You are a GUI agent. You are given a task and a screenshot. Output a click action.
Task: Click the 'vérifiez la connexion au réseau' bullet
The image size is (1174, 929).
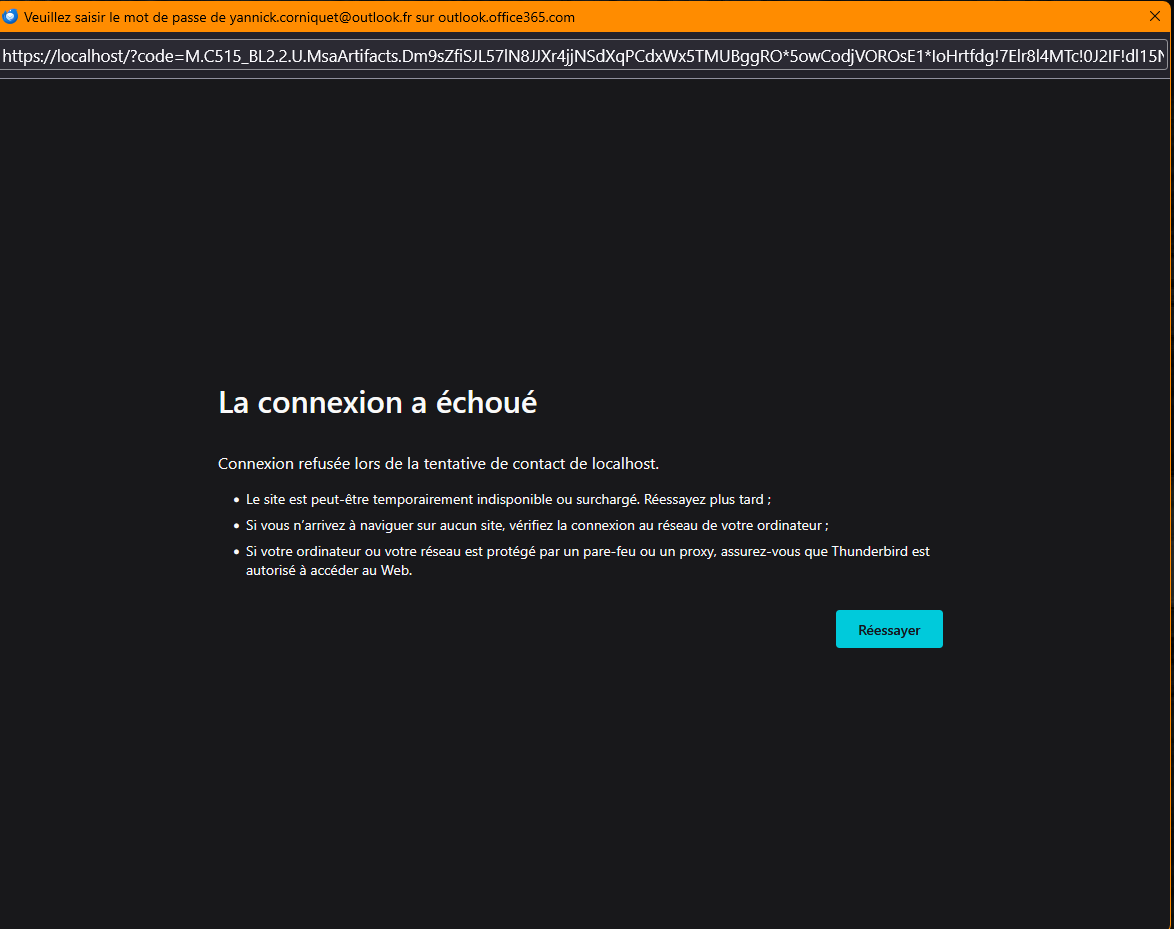pyautogui.click(x=537, y=526)
